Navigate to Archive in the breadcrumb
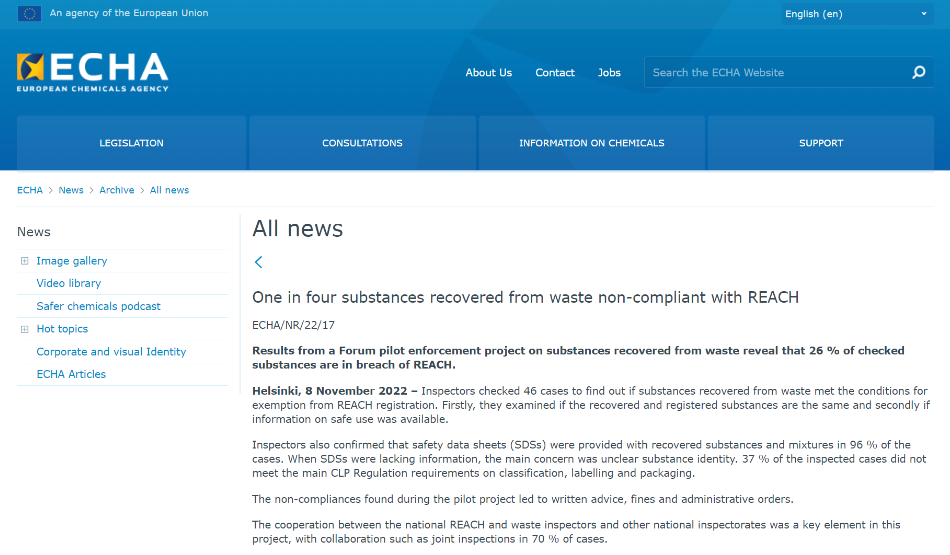 pos(116,190)
